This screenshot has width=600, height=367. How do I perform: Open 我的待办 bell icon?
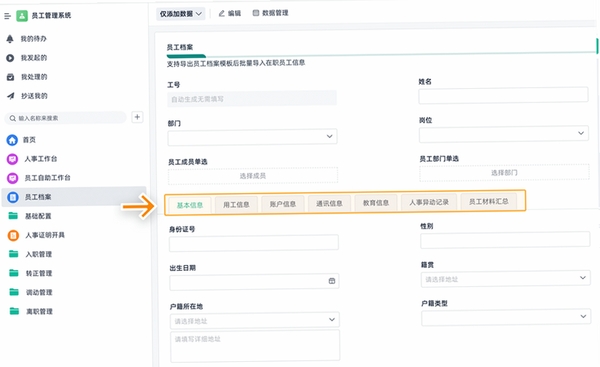pyautogui.click(x=10, y=39)
